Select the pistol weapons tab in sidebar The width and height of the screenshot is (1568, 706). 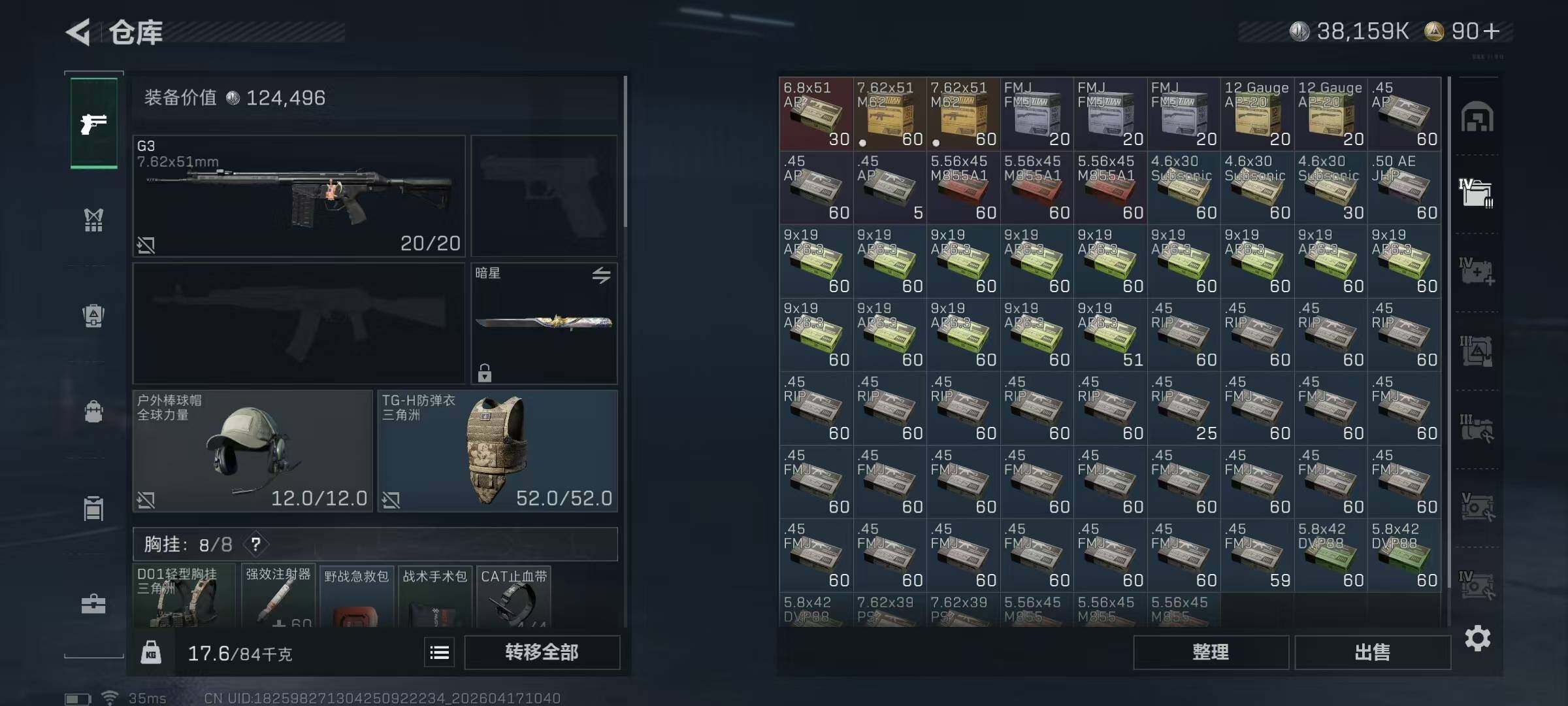point(93,124)
